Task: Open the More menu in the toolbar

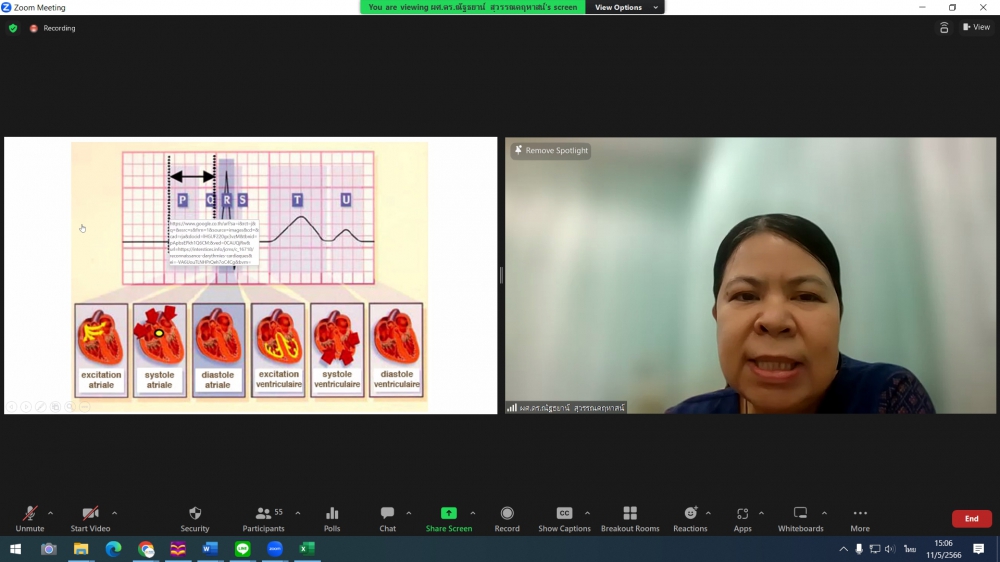Action: coord(860,518)
